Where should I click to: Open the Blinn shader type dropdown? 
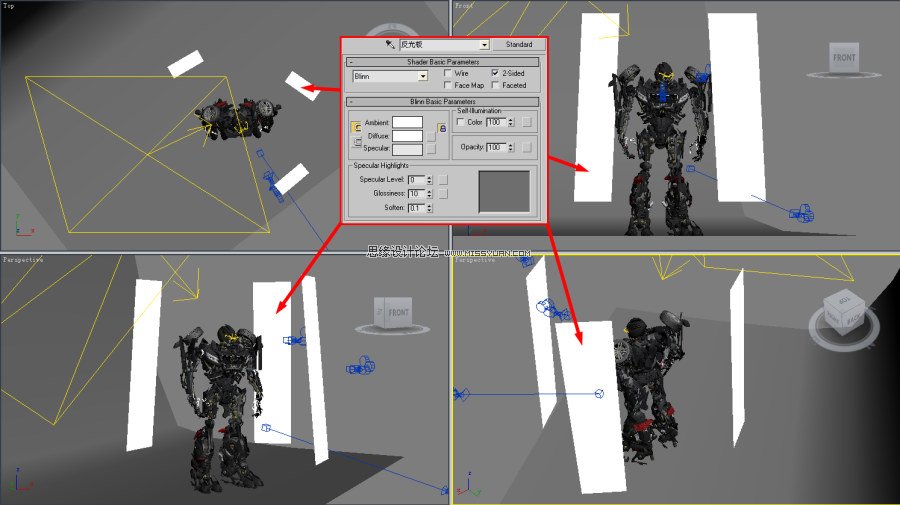[x=390, y=76]
